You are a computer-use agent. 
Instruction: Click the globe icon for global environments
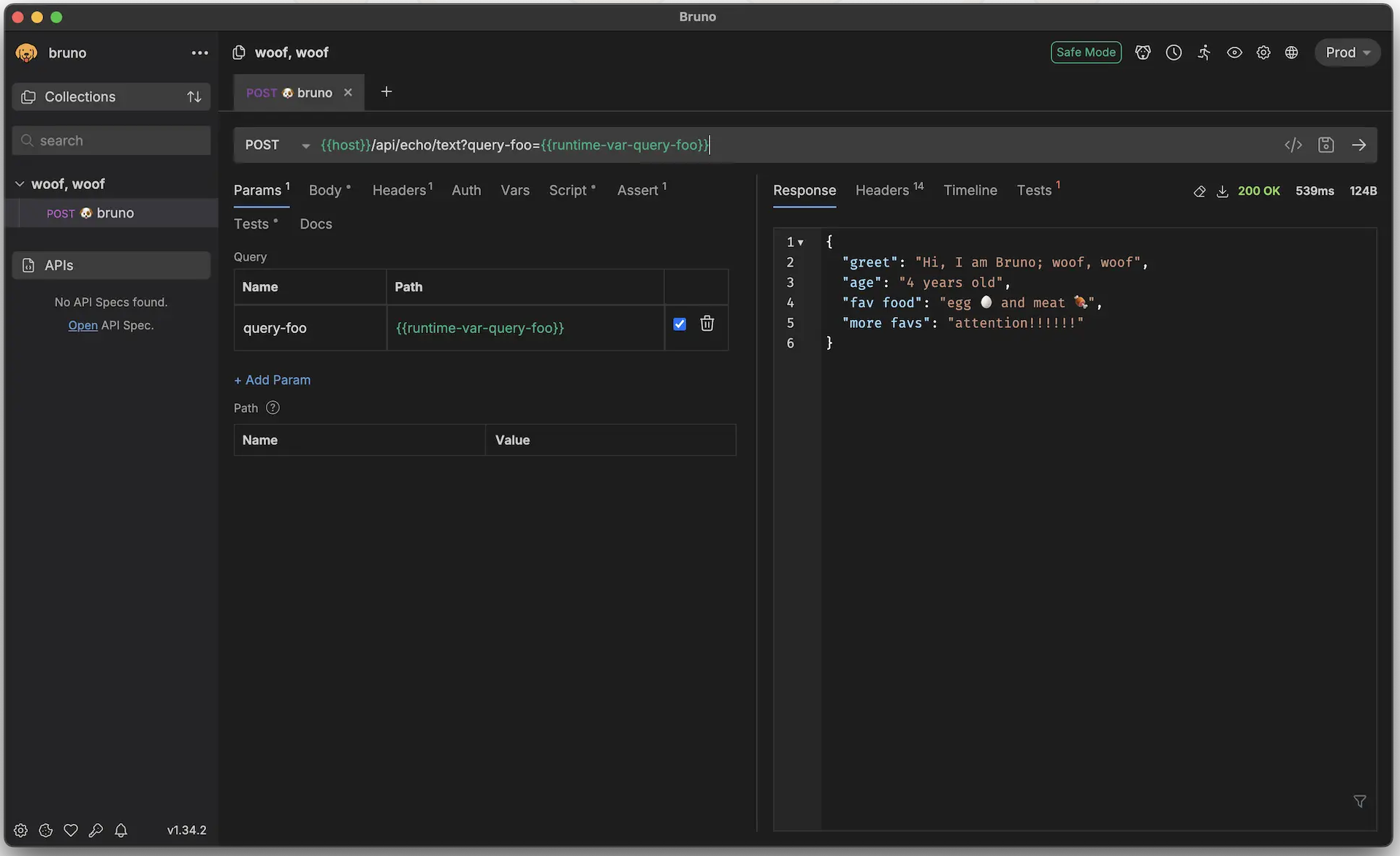click(1292, 52)
